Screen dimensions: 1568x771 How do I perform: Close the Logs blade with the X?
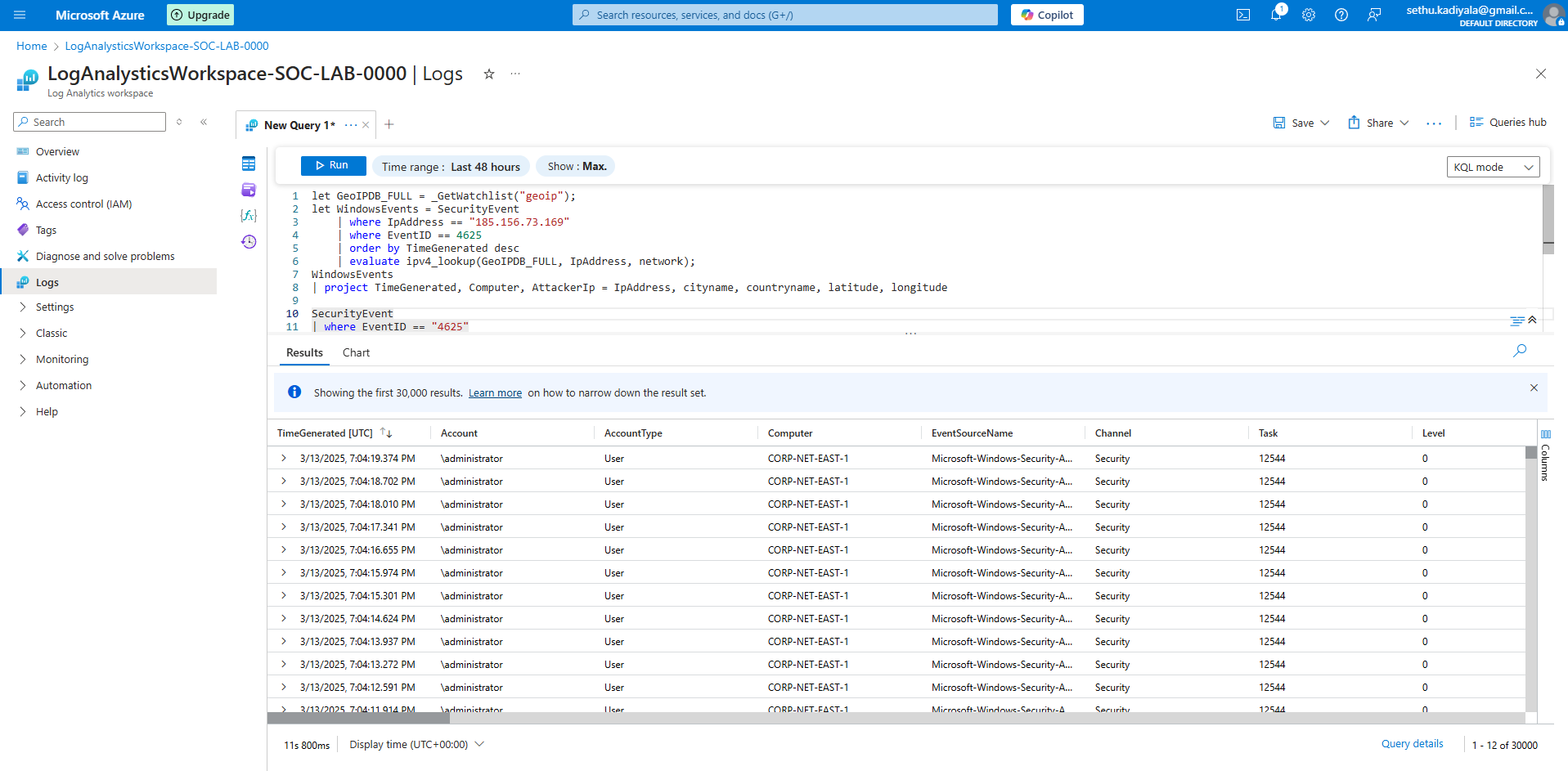tap(1541, 74)
